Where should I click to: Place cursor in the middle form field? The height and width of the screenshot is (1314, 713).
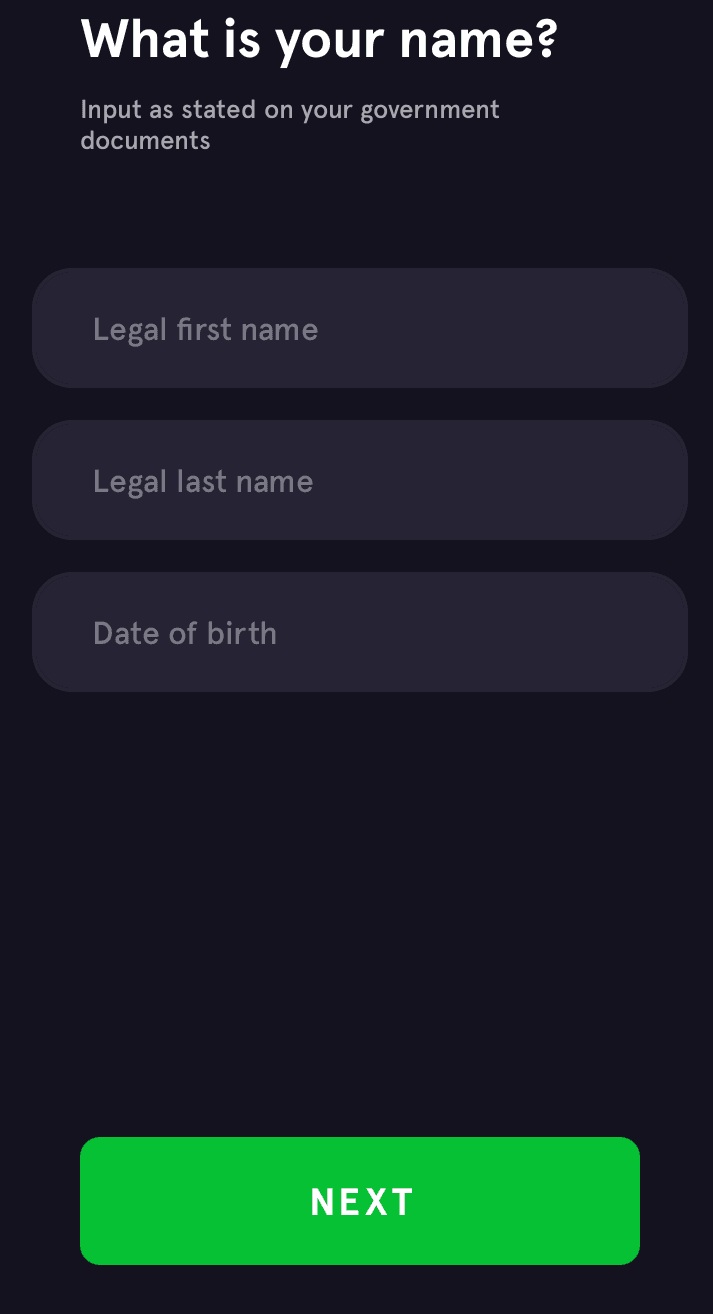(x=360, y=480)
